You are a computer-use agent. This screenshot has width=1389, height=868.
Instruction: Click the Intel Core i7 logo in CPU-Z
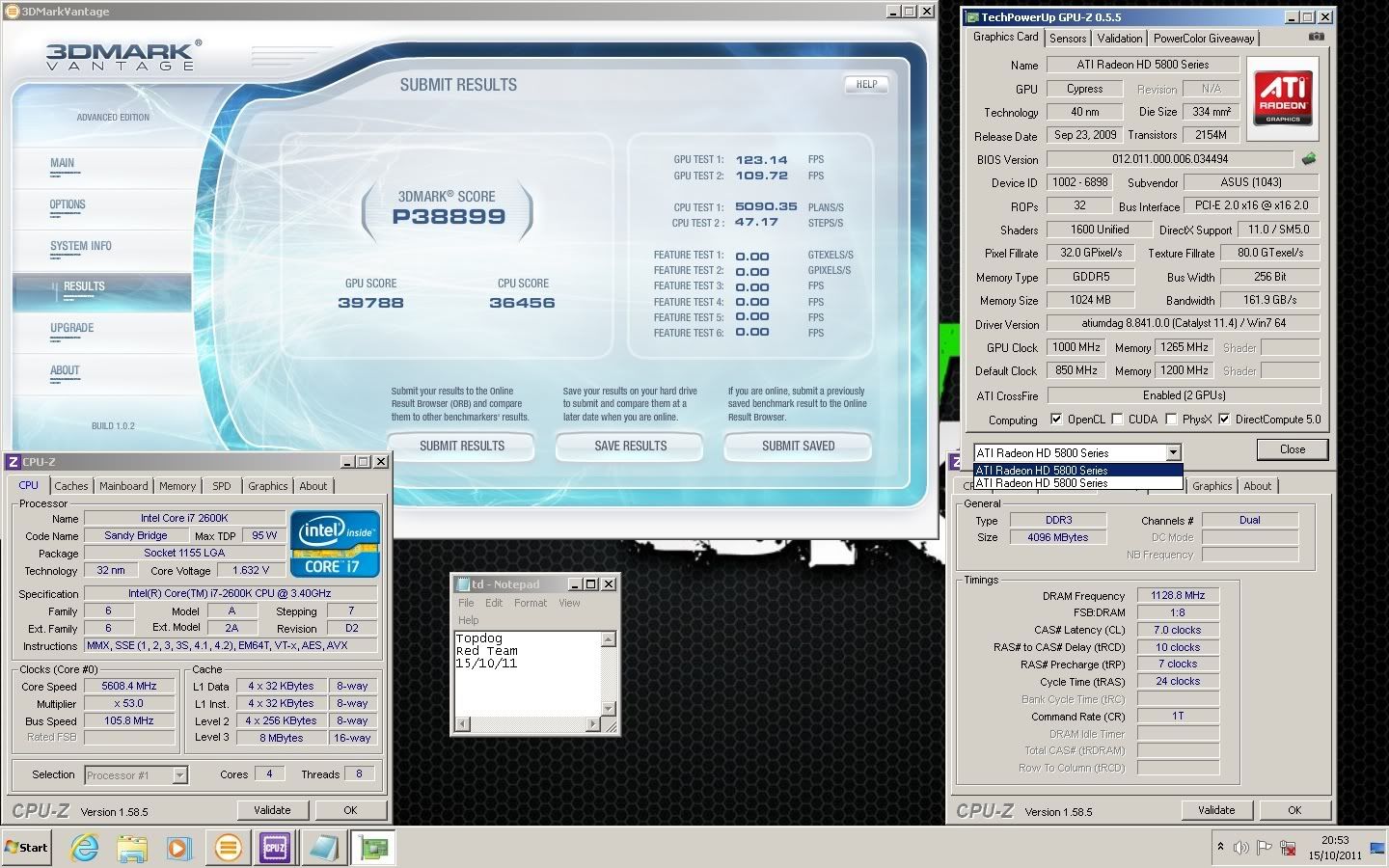335,545
